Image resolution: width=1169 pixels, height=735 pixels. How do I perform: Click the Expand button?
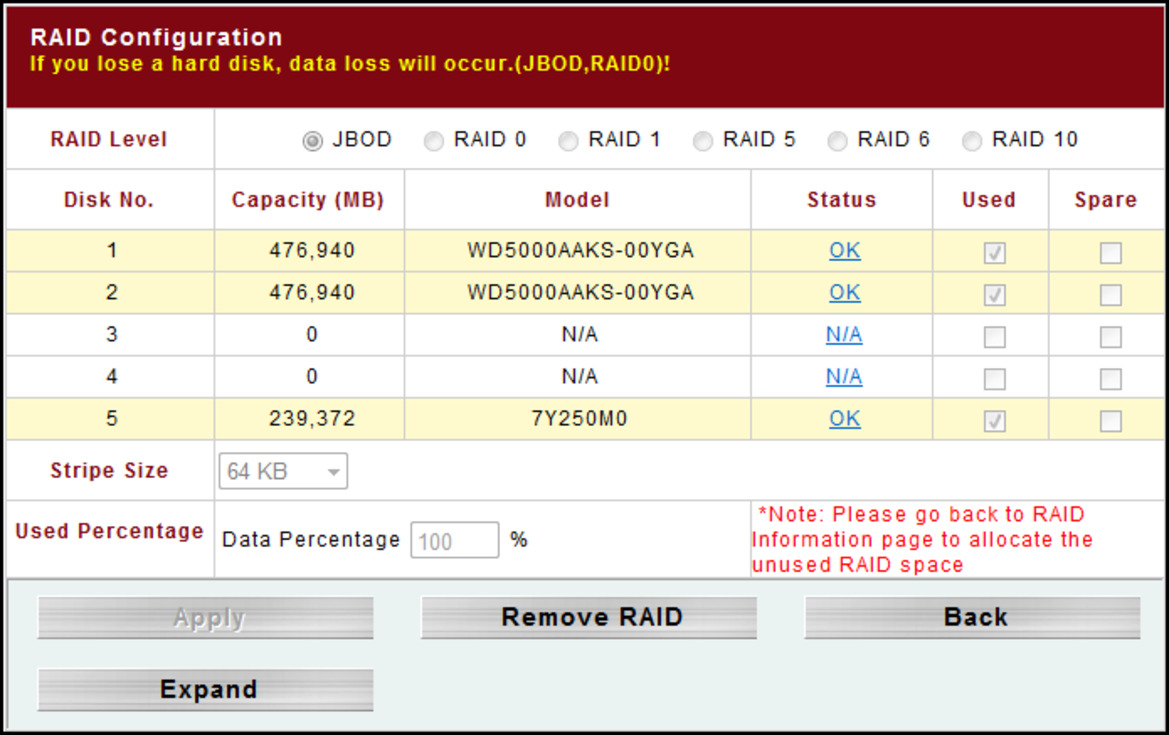coord(206,690)
